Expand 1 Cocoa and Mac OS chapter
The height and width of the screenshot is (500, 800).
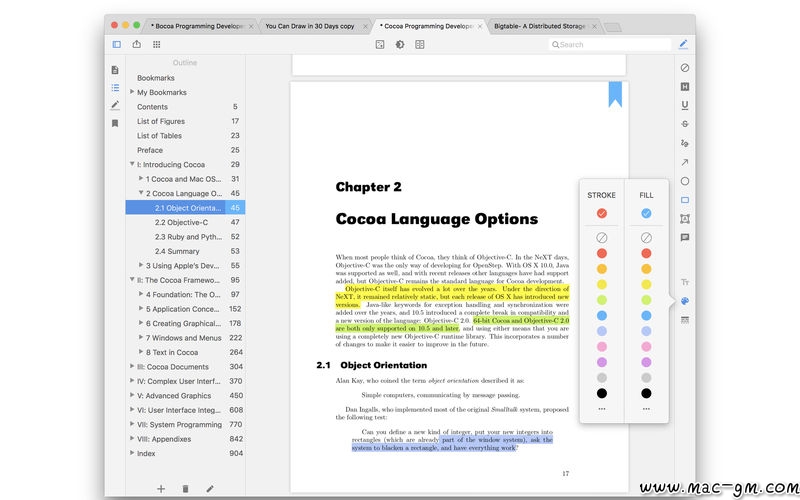click(x=141, y=179)
